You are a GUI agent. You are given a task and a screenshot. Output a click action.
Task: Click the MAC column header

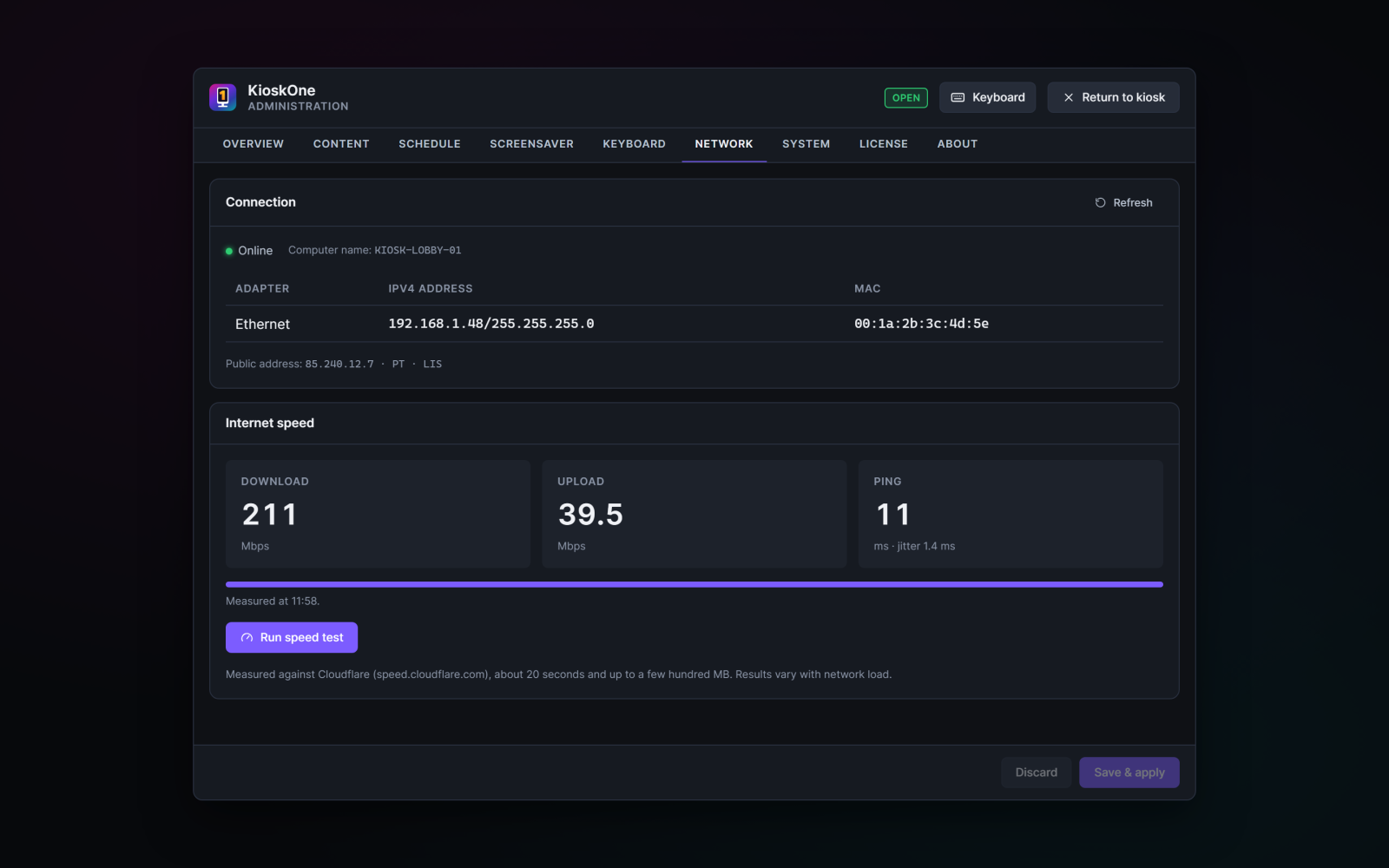867,288
